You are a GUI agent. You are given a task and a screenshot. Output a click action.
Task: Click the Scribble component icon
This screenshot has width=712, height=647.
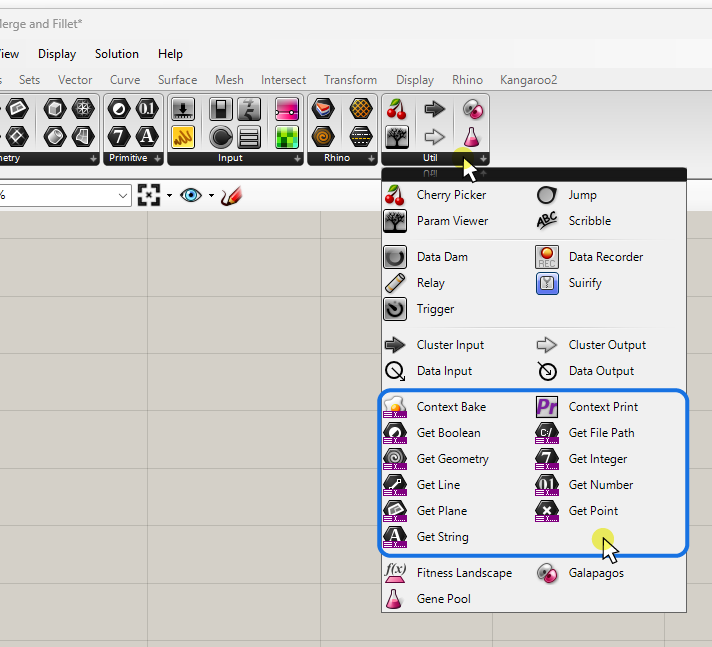click(547, 221)
